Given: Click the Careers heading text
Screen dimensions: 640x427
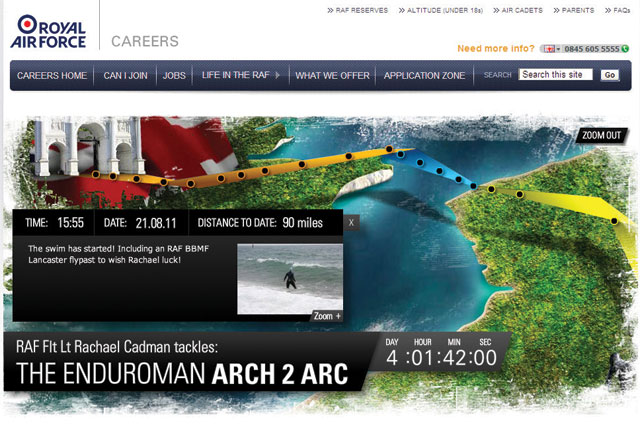Looking at the screenshot, I should [x=145, y=41].
